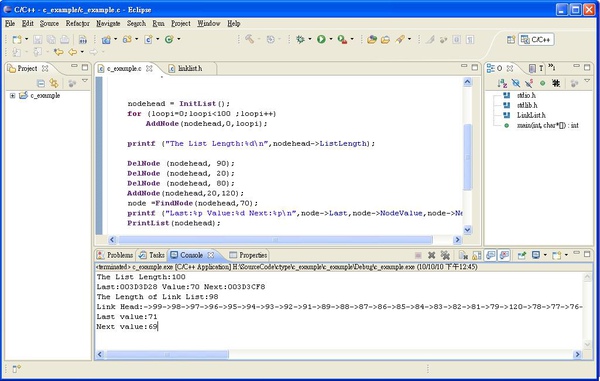The width and height of the screenshot is (600, 381).
Task: Open the Back history dropdown arrow
Action: point(82,52)
